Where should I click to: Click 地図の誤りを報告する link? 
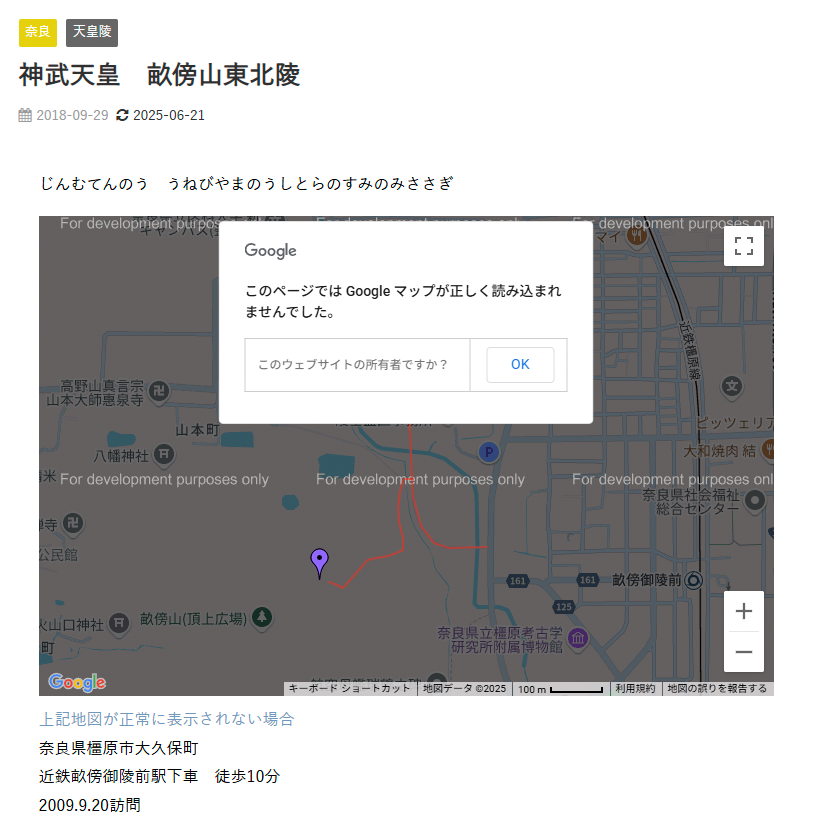[x=717, y=689]
